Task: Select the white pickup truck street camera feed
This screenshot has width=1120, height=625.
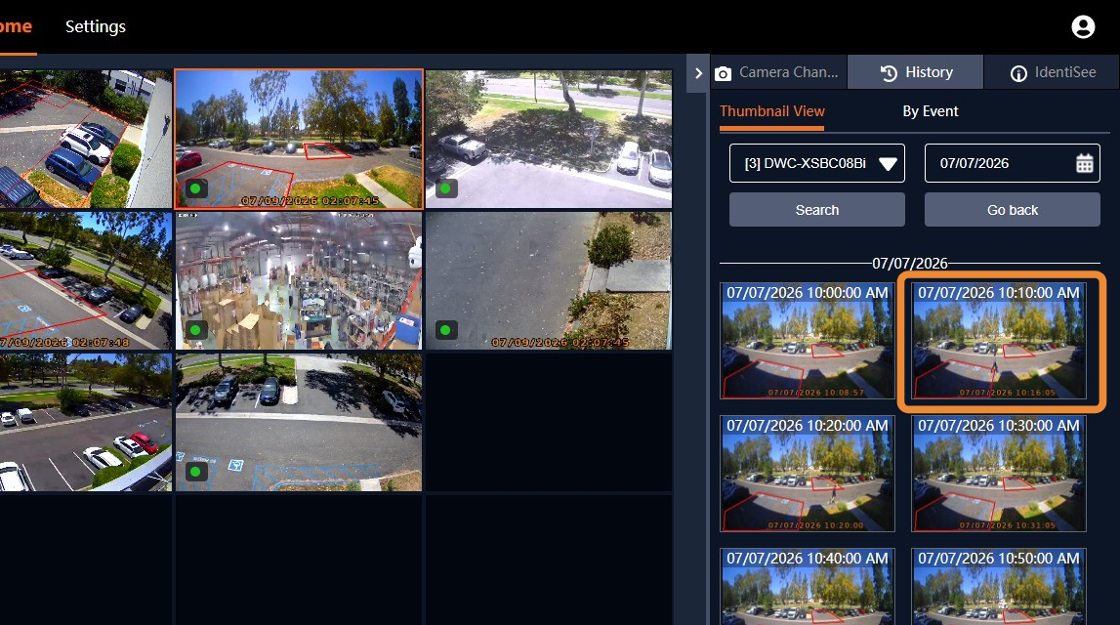Action: click(549, 139)
